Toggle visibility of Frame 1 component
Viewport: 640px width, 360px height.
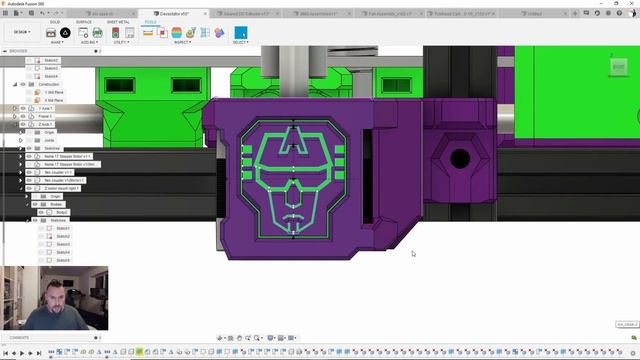[x=23, y=116]
